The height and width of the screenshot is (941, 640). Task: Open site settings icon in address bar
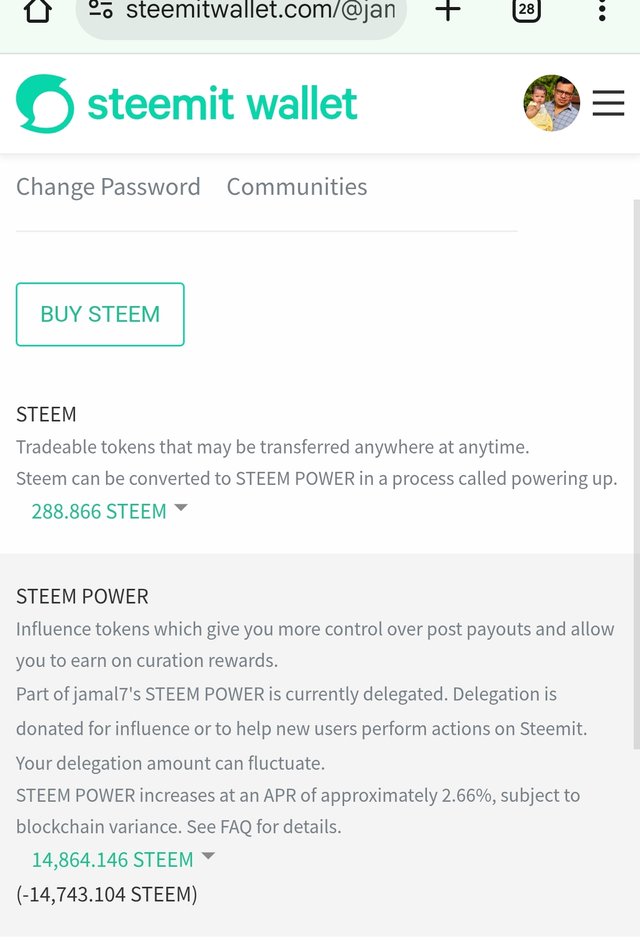(100, 9)
